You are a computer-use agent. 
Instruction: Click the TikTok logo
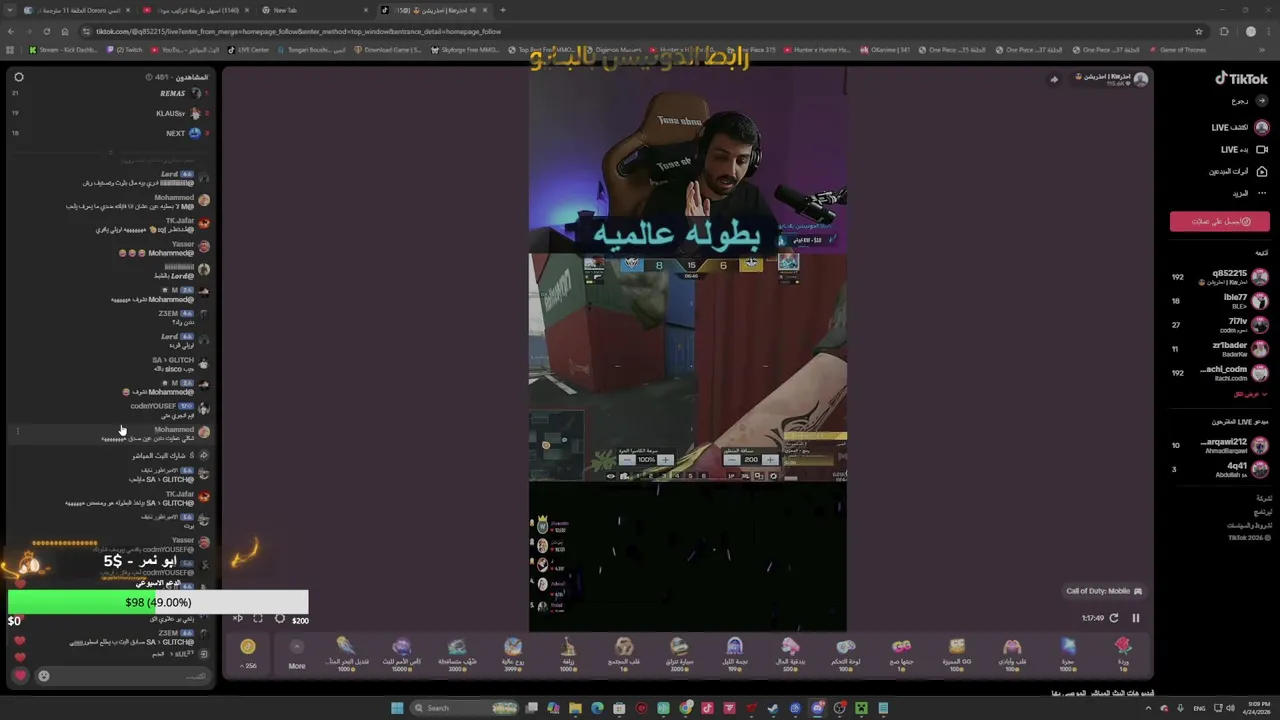click(x=1241, y=79)
